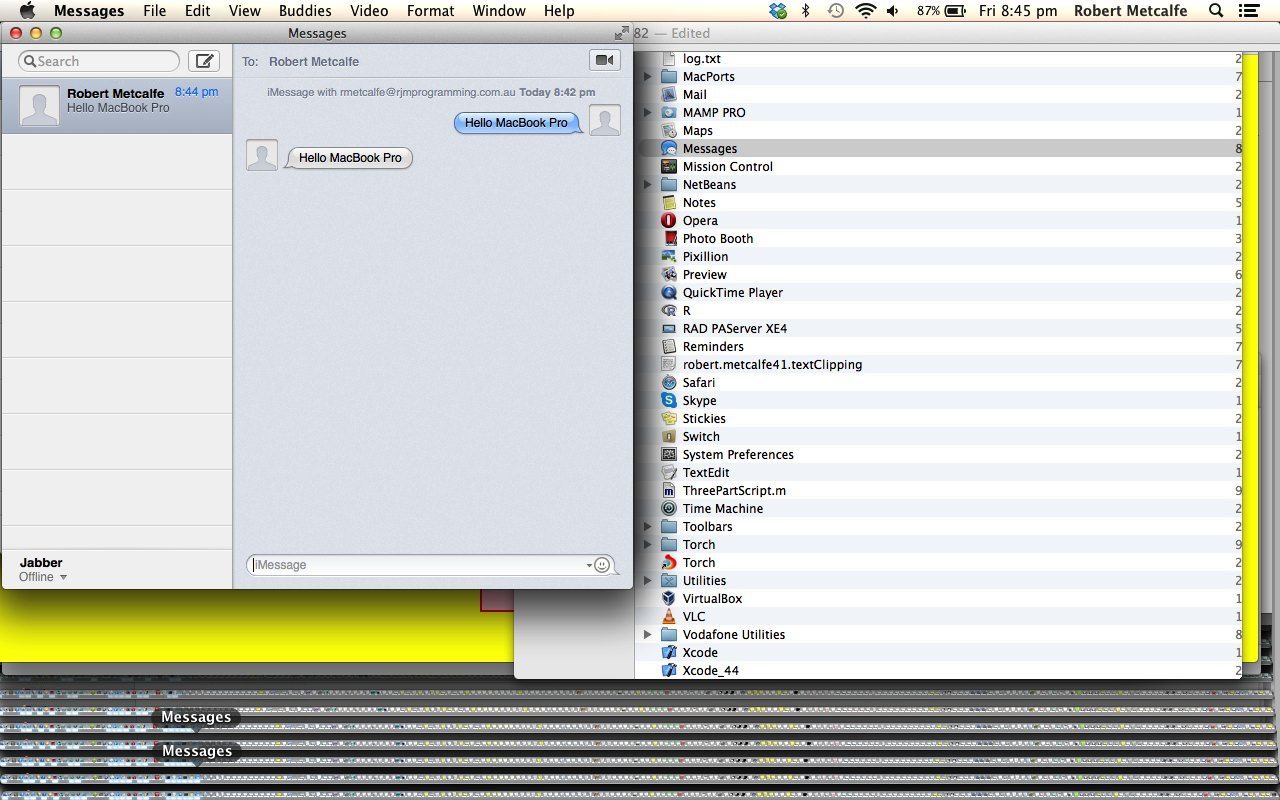This screenshot has height=800, width=1280.
Task: Click the Notes app icon
Action: 669,202
